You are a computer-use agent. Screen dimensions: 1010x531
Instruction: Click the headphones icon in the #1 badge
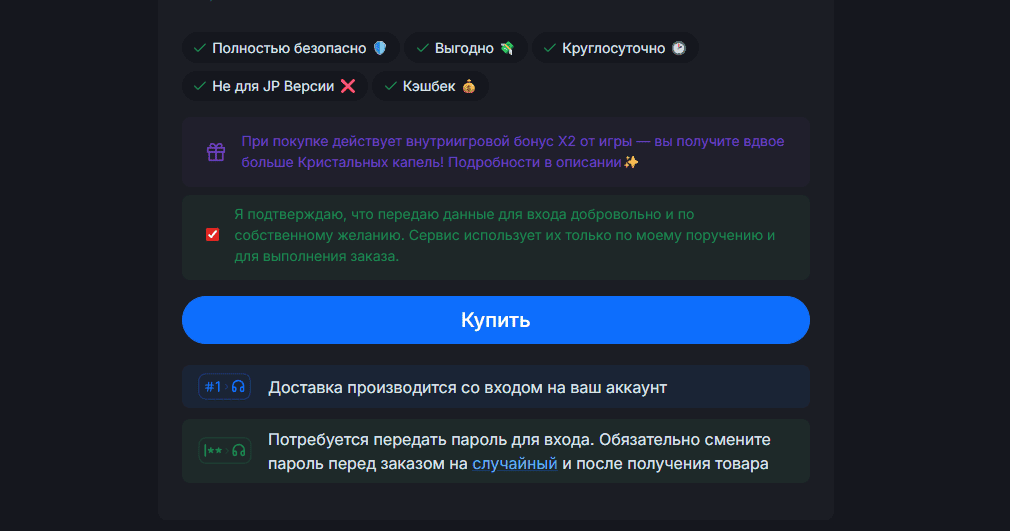(238, 387)
